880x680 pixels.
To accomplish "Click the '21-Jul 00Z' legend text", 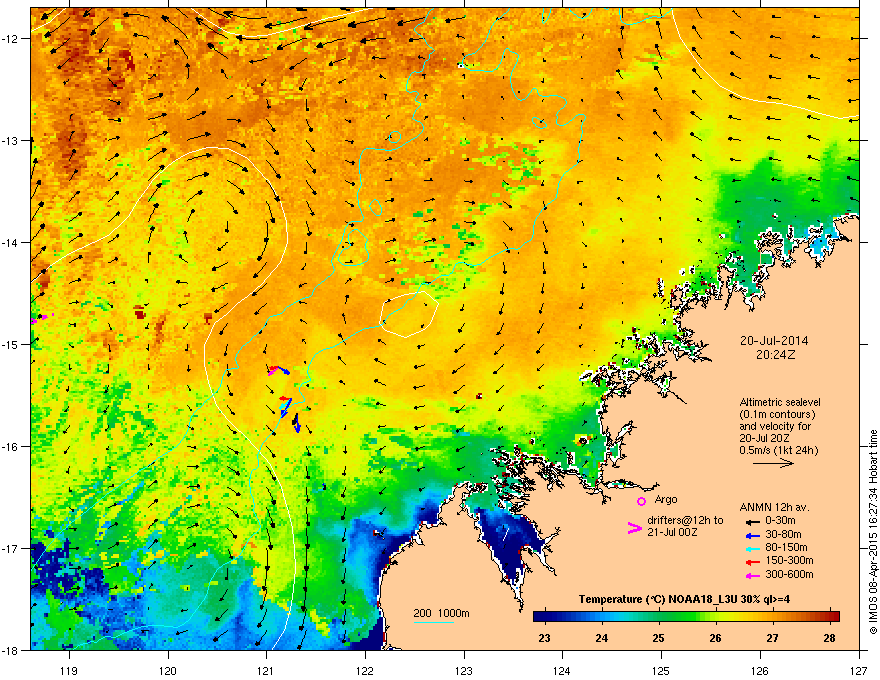I will 672,532.
